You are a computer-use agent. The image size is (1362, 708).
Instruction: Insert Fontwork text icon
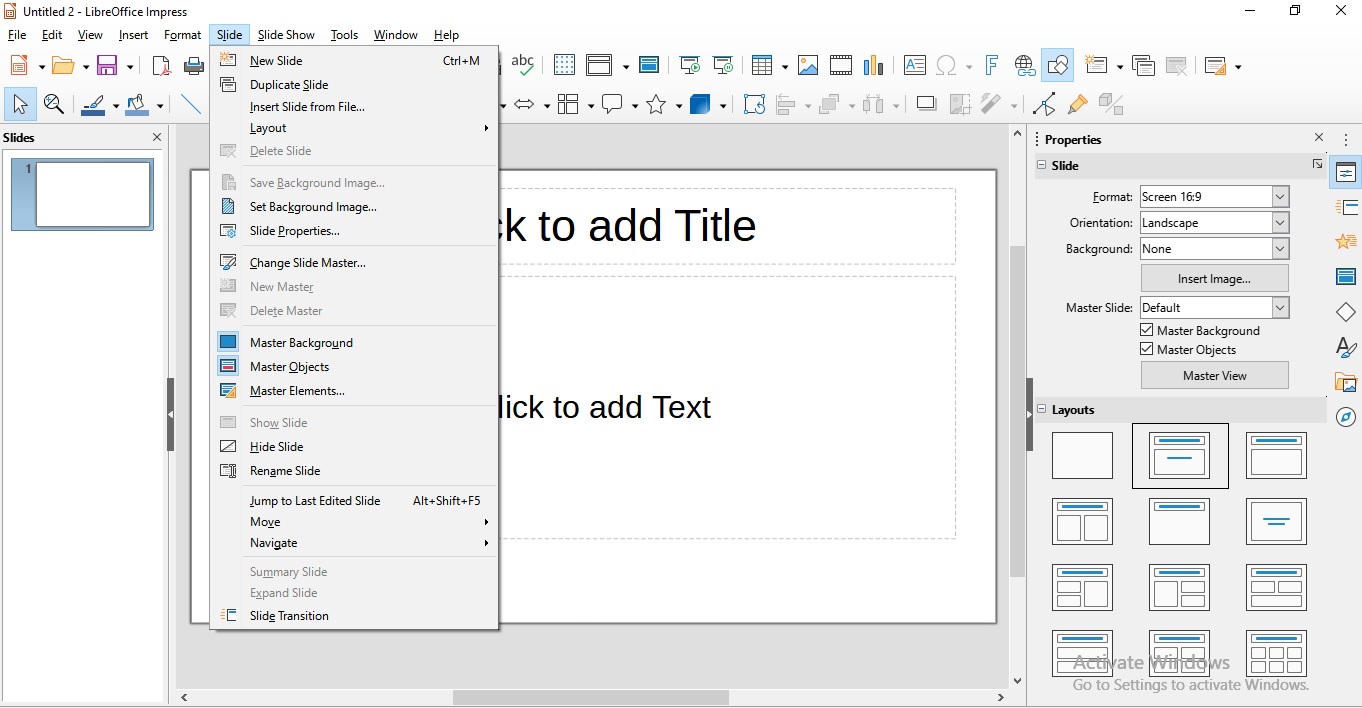click(x=991, y=65)
